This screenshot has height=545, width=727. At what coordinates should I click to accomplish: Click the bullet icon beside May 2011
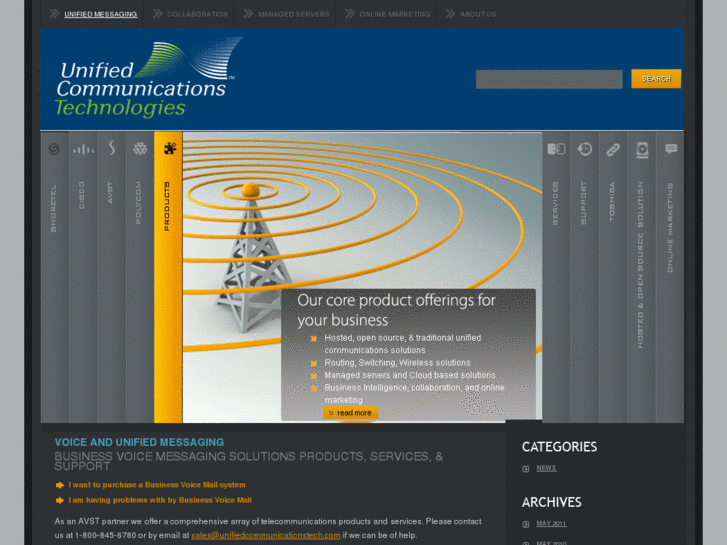point(526,524)
